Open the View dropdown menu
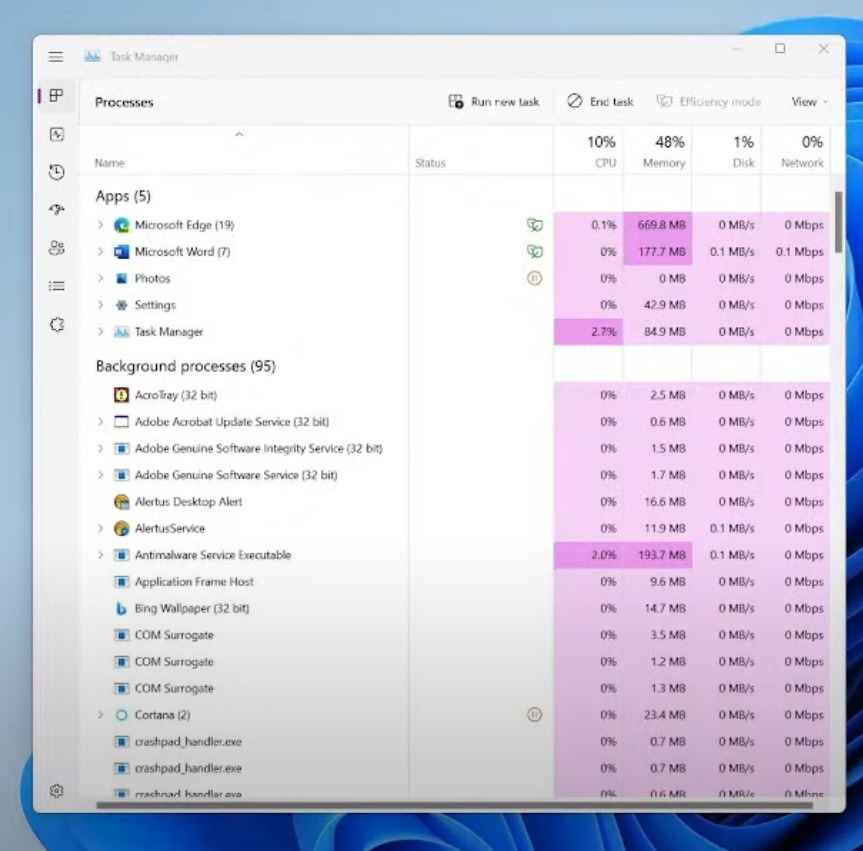The width and height of the screenshot is (863, 851). coord(809,102)
